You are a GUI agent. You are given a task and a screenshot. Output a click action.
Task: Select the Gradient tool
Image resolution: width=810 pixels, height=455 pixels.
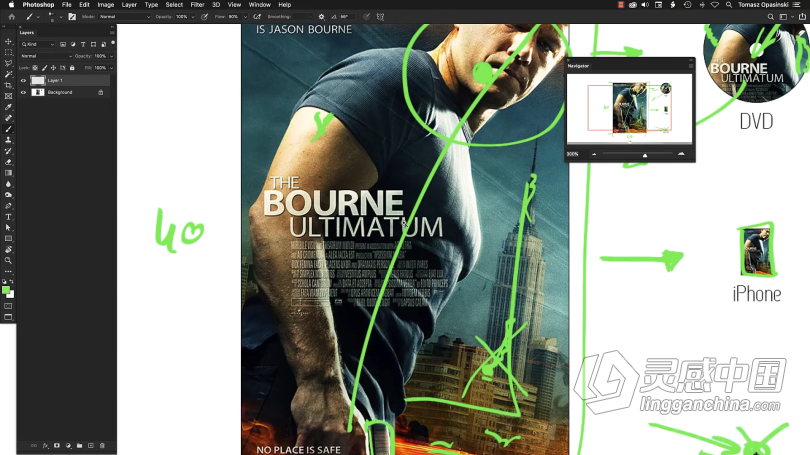point(8,173)
